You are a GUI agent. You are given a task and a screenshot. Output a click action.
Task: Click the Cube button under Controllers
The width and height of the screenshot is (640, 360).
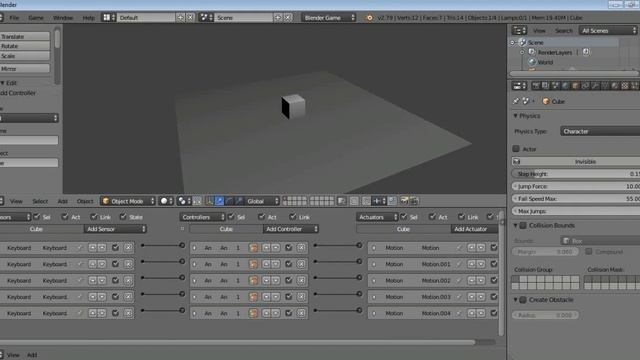pyautogui.click(x=226, y=229)
